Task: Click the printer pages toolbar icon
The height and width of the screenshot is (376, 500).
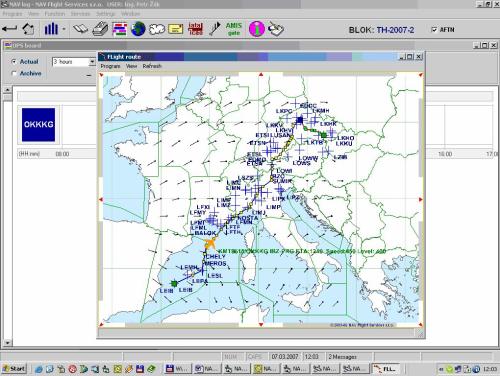Action: pos(100,29)
